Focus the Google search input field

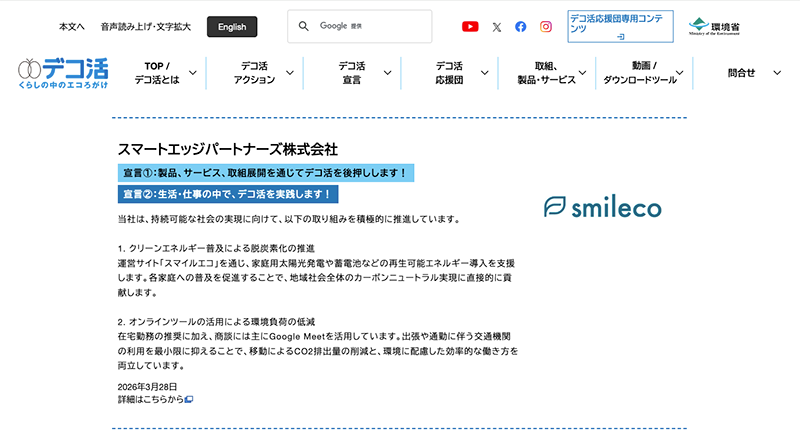[360, 27]
